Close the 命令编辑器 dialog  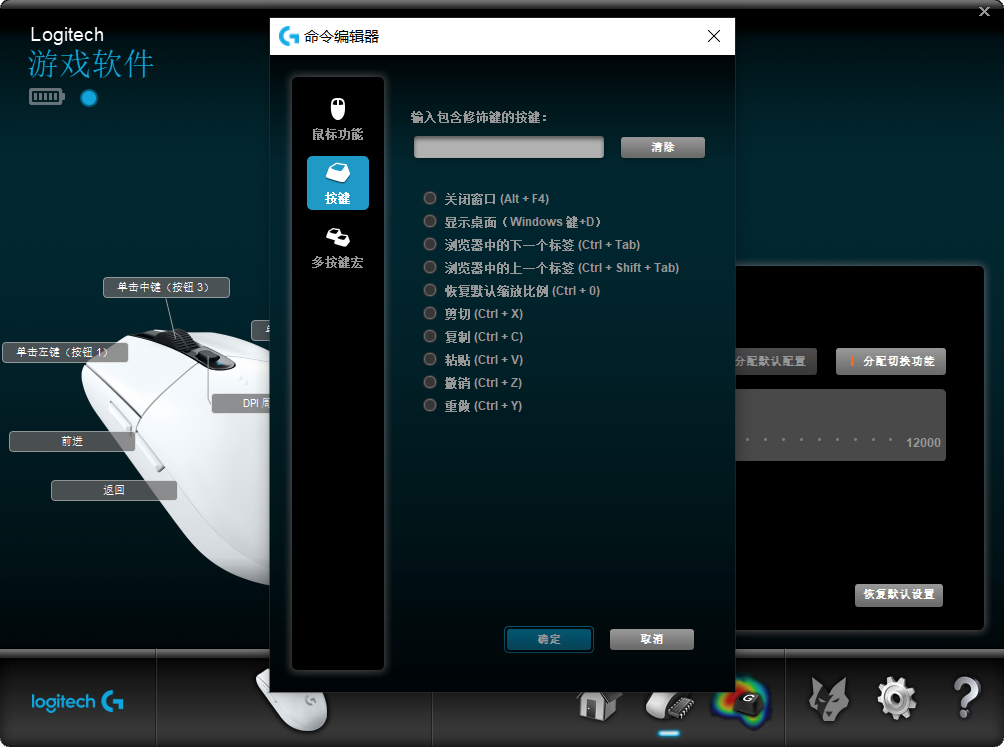[714, 36]
